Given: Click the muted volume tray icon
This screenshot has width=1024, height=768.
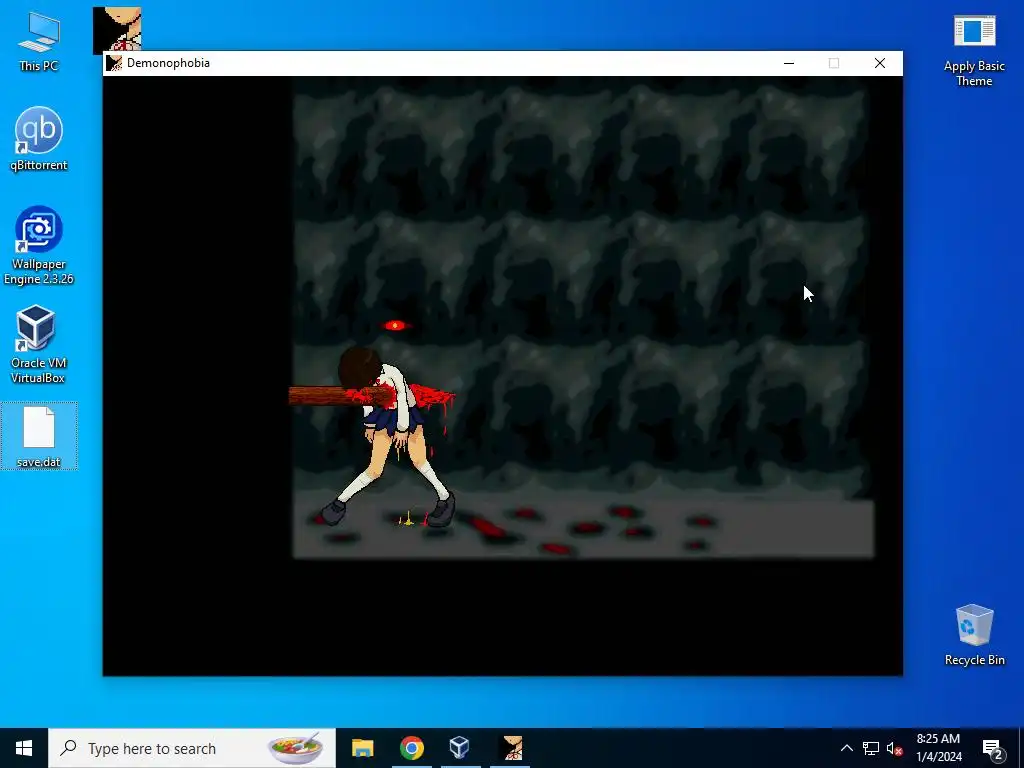Looking at the screenshot, I should (894, 748).
